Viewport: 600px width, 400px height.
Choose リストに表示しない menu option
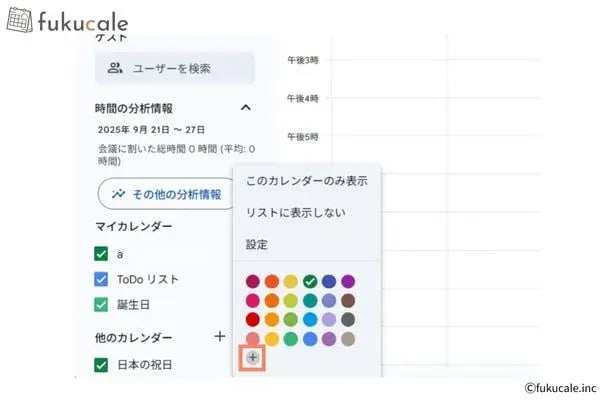pos(296,213)
